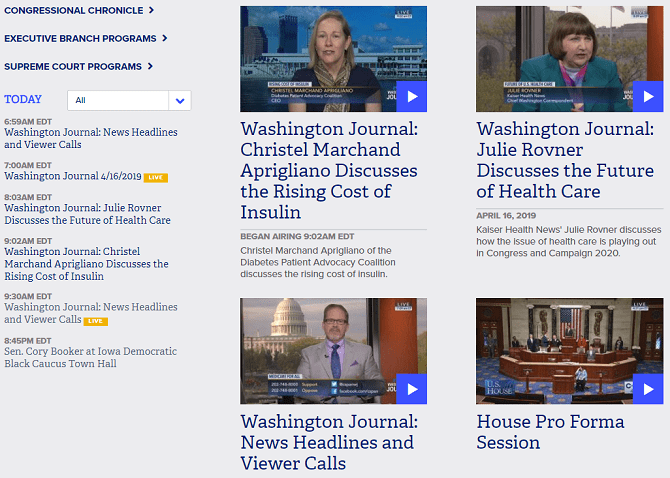Image resolution: width=670 pixels, height=478 pixels.
Task: Open Congressional Chronicle section
Action: tap(73, 10)
